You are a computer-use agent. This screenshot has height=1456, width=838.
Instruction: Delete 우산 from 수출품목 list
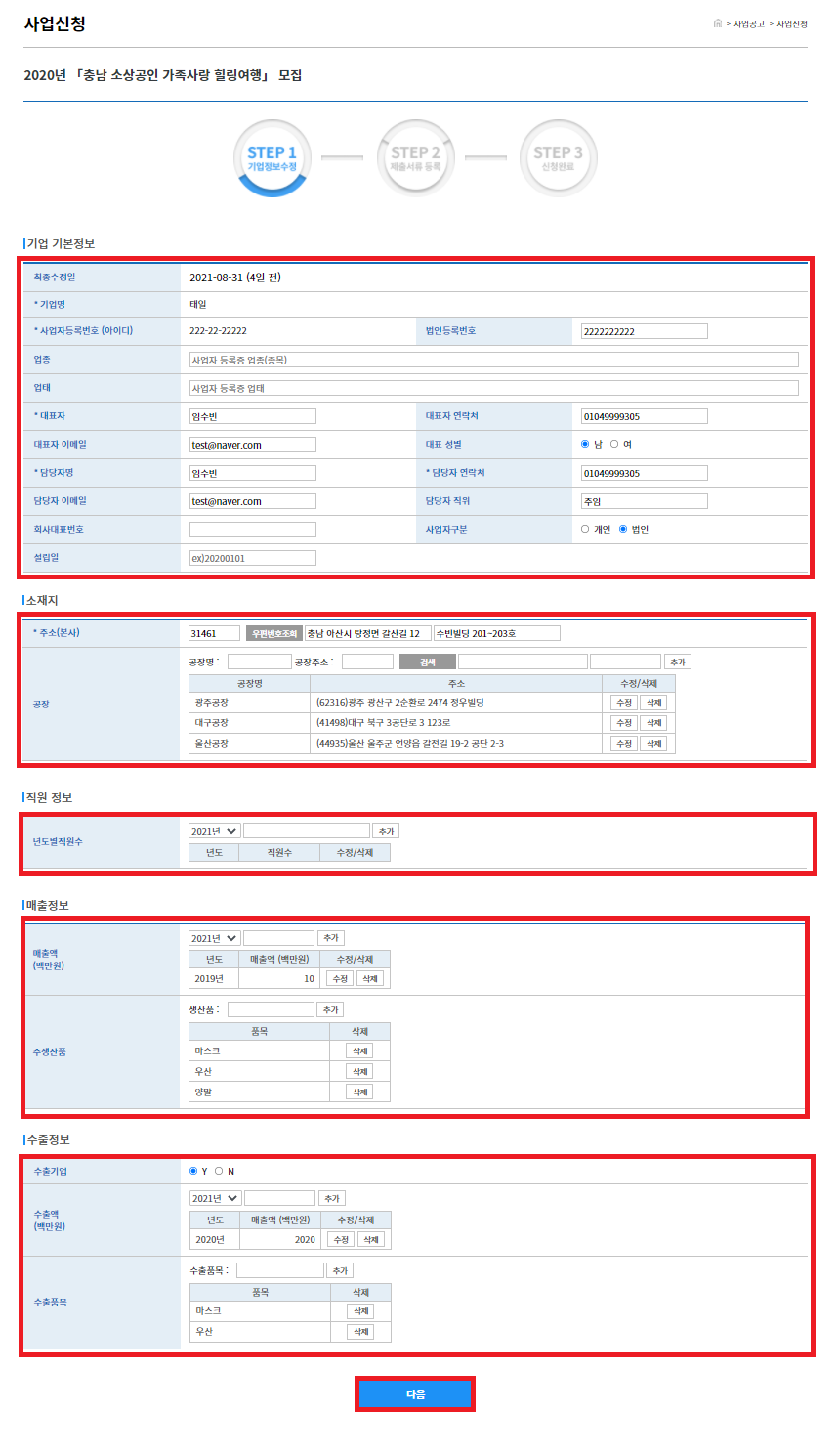coord(361,1332)
